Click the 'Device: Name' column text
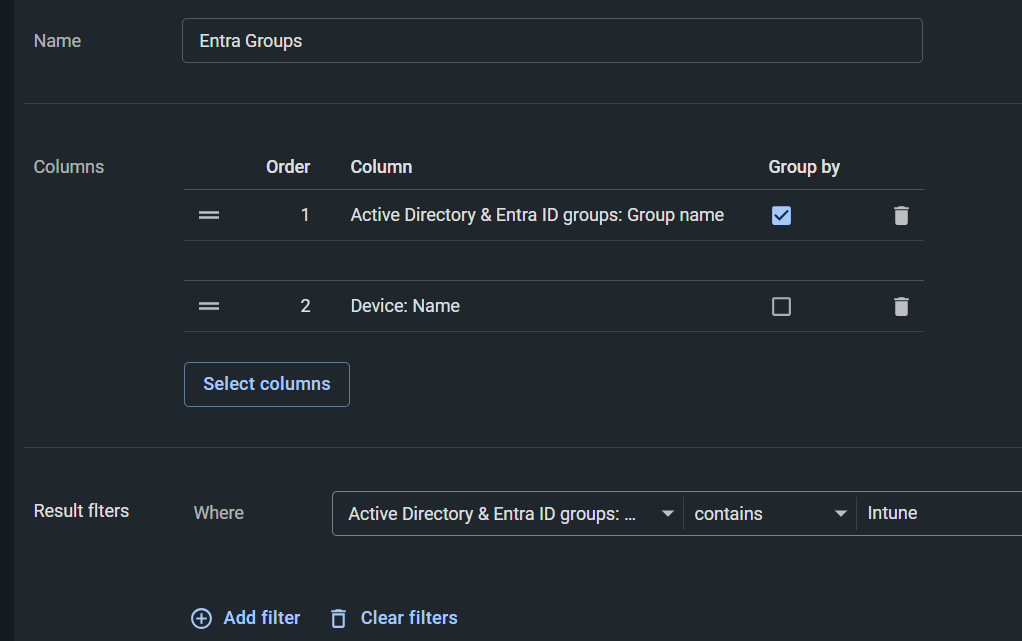 point(405,306)
